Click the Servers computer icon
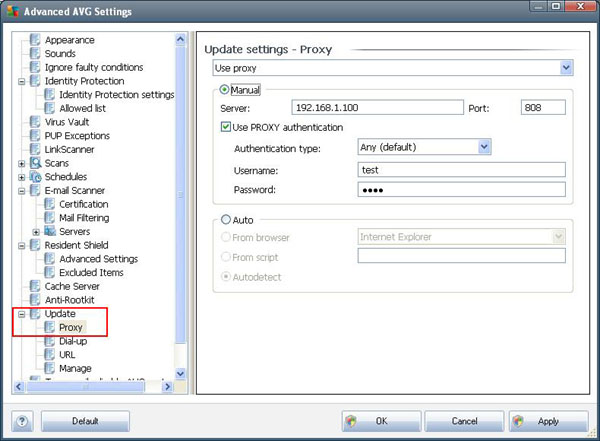 click(50, 231)
